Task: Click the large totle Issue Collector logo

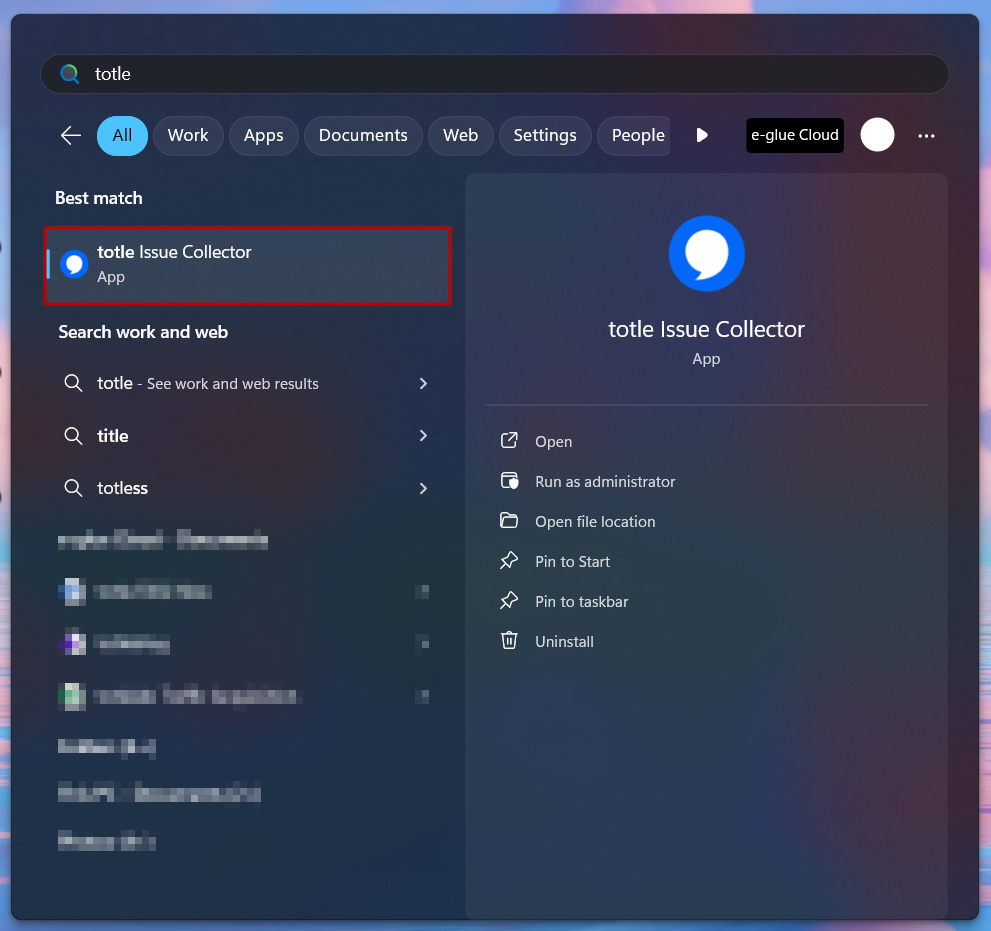Action: [x=707, y=253]
